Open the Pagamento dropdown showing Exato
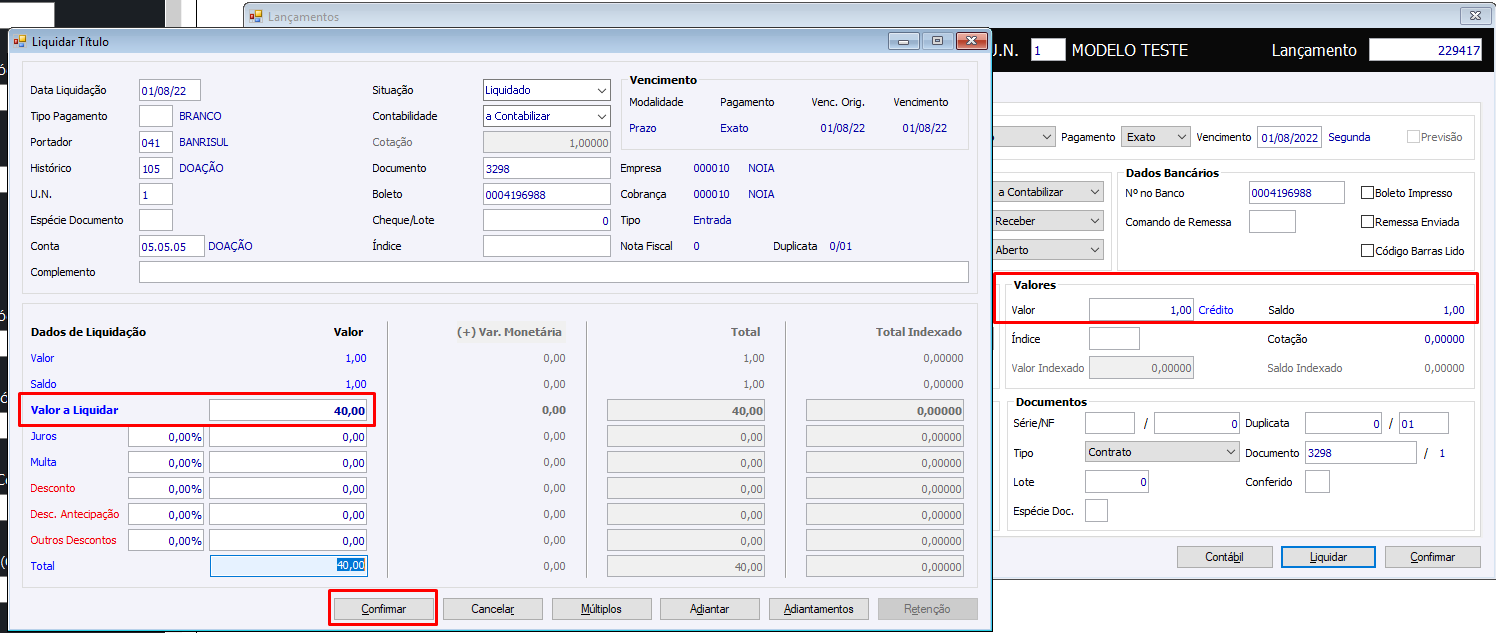 tap(1156, 136)
